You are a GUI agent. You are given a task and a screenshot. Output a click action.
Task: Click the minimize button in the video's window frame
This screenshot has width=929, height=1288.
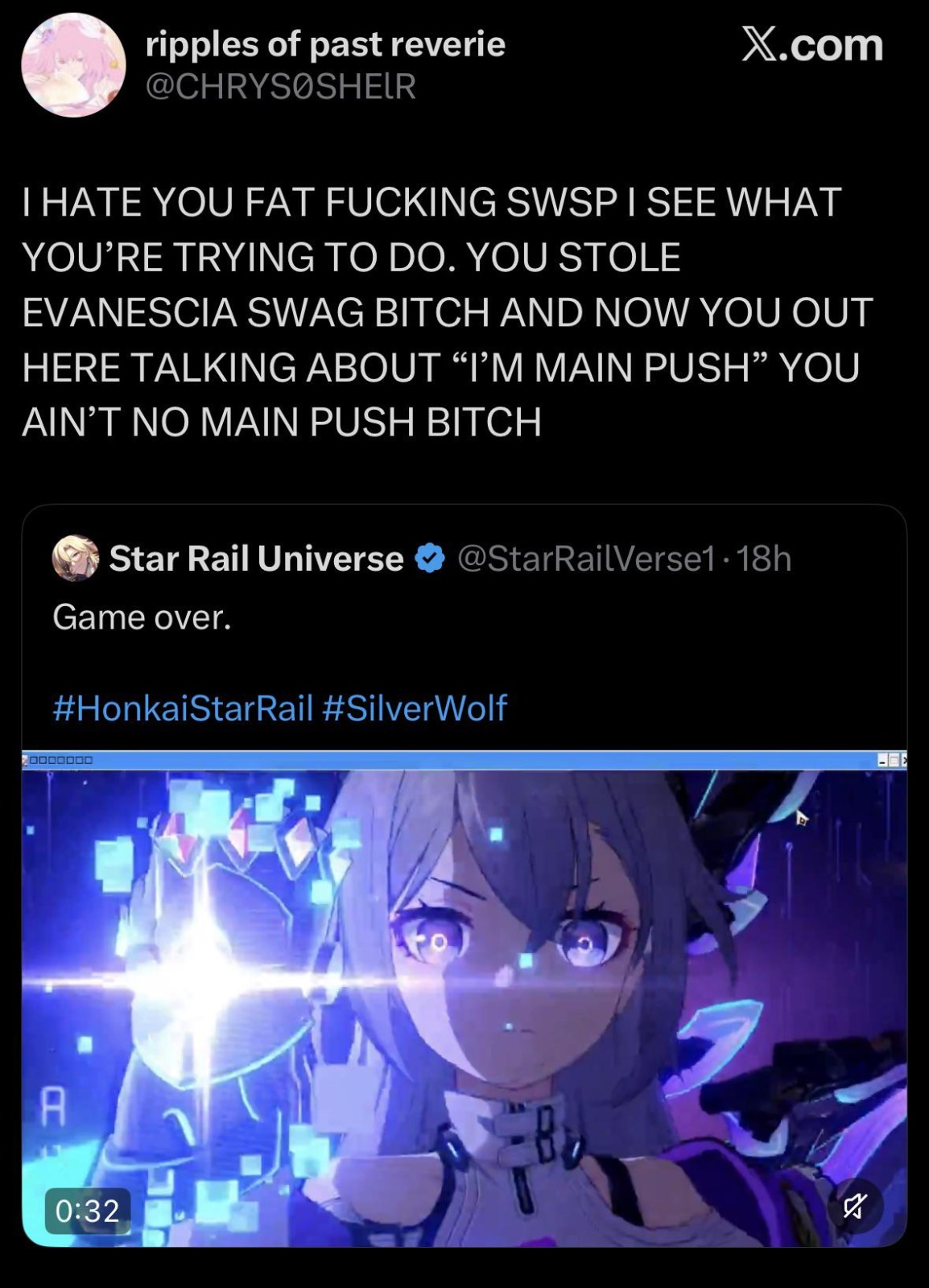(882, 760)
